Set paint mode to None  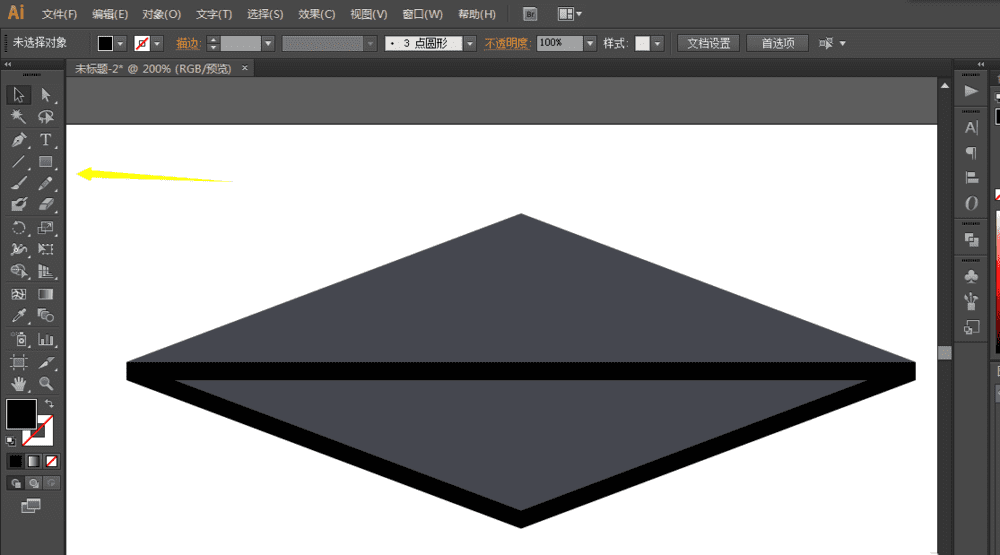tap(52, 461)
